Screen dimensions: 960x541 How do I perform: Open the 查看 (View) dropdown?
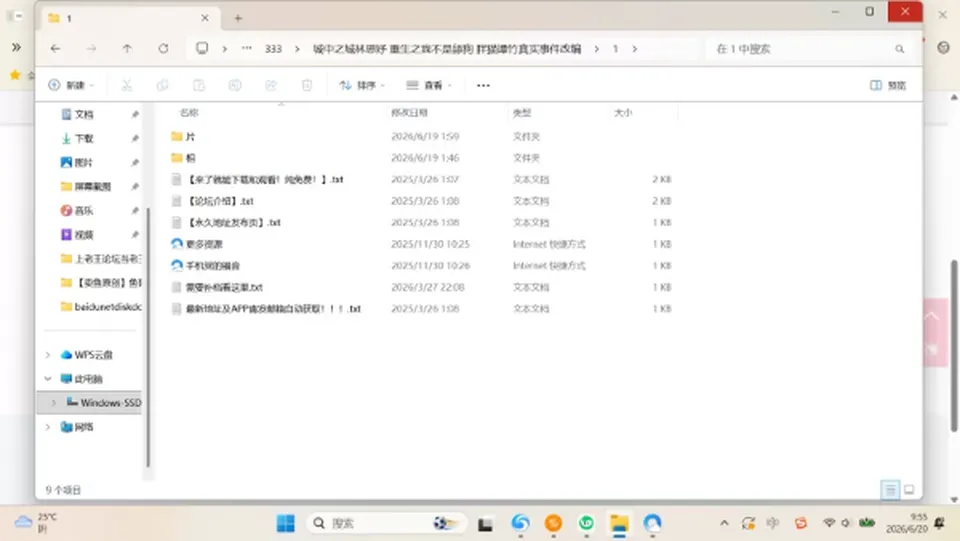click(429, 85)
